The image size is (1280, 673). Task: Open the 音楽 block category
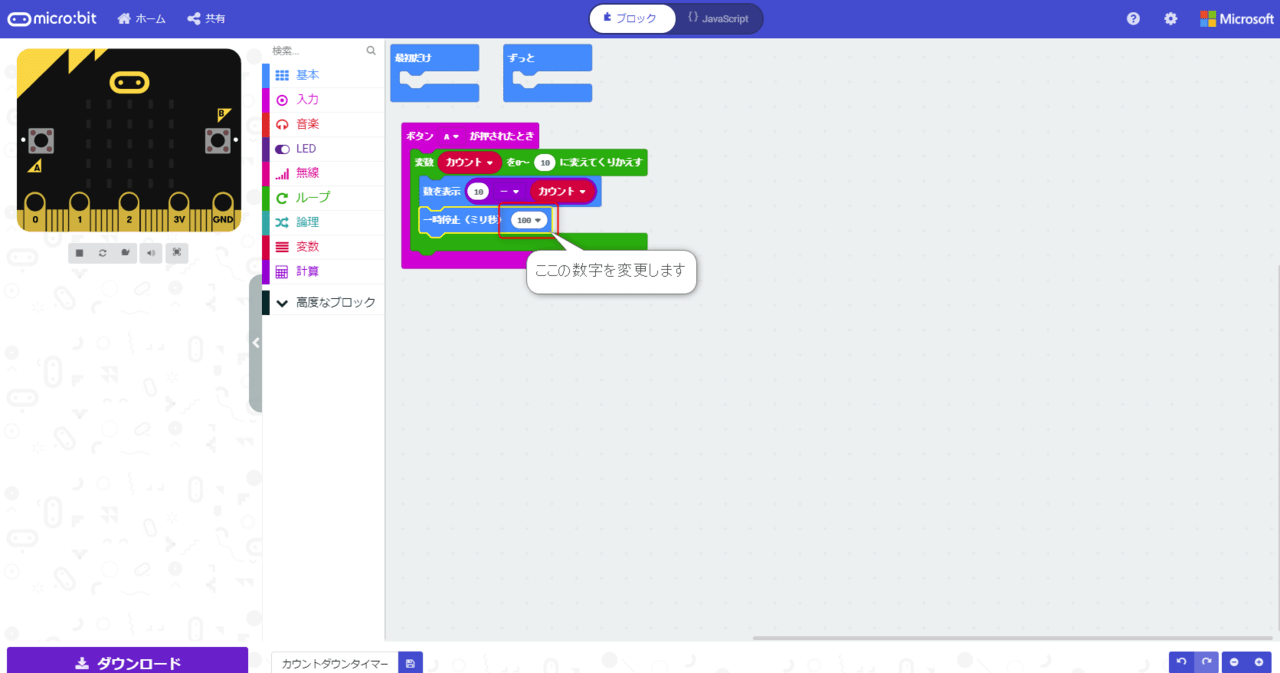(x=323, y=124)
